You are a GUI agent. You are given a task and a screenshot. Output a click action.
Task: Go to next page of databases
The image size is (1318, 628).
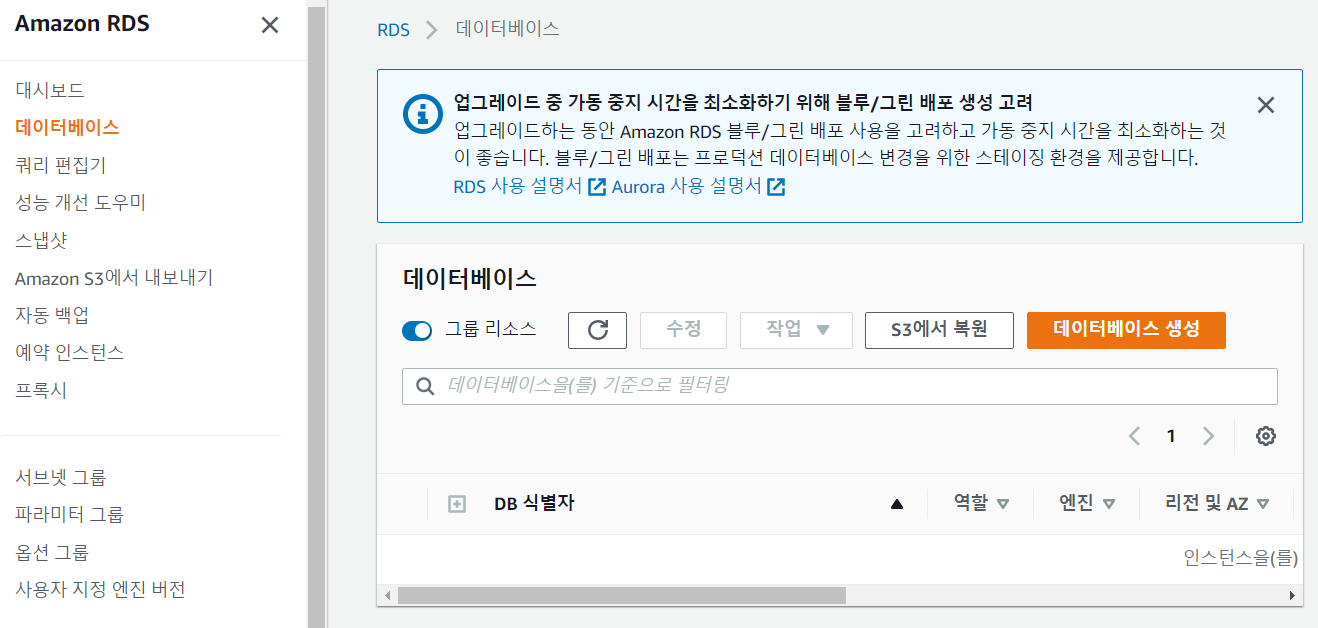[1208, 436]
